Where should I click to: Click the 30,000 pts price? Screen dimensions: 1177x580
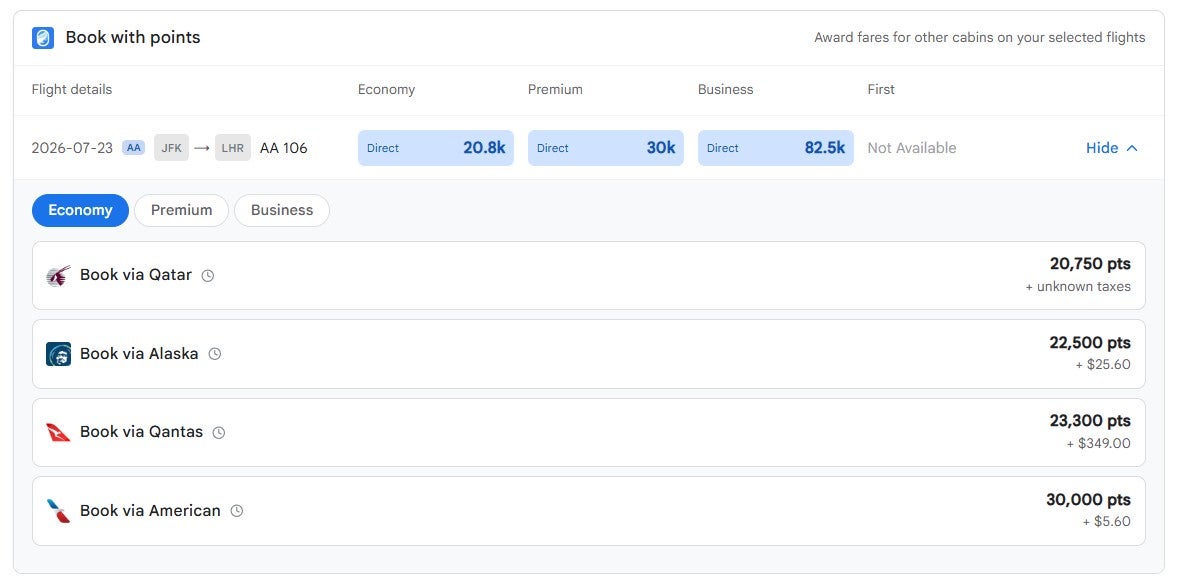[1088, 500]
